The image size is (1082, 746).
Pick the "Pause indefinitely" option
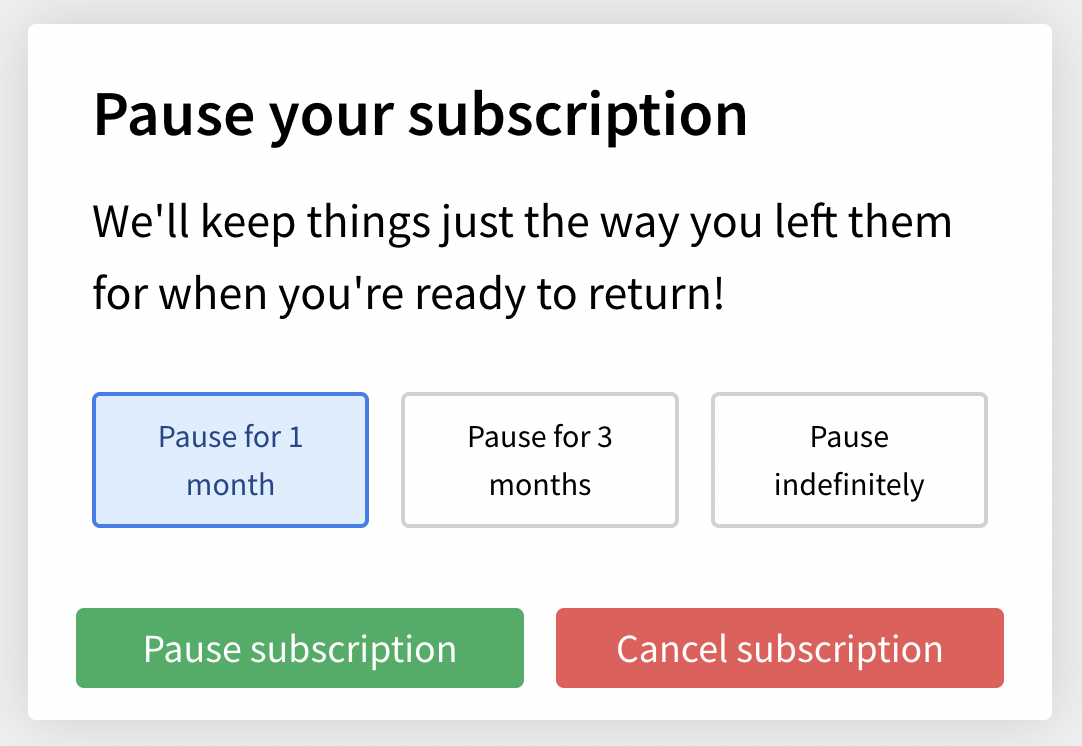tap(849, 460)
